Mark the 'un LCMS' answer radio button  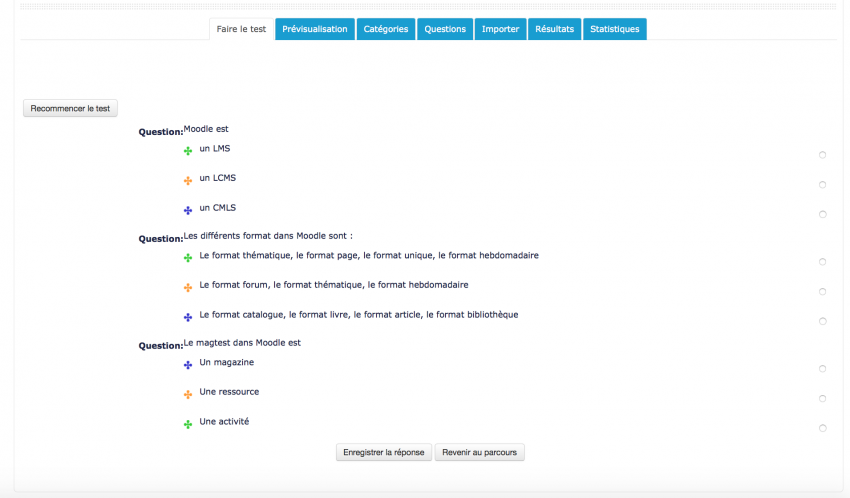pos(822,185)
